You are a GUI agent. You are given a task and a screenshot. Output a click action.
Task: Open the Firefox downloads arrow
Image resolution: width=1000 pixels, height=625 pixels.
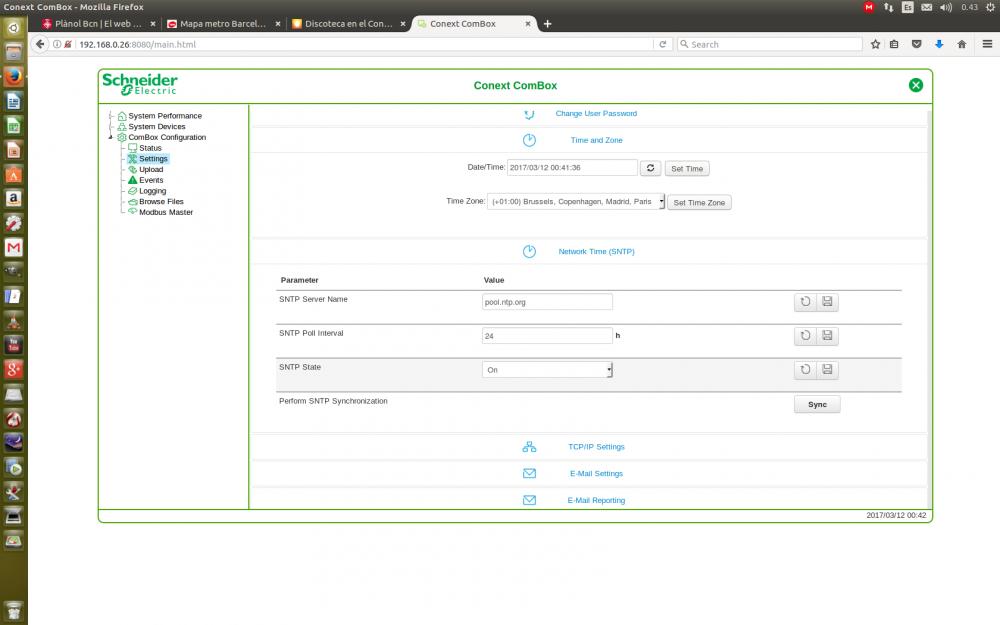(939, 45)
